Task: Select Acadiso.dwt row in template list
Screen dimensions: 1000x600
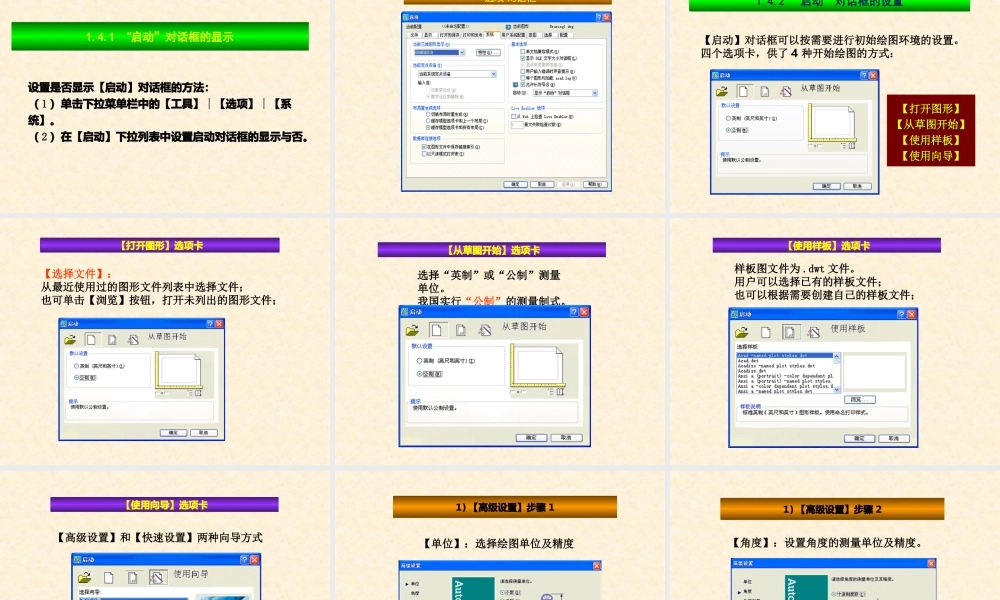Action: click(x=784, y=371)
